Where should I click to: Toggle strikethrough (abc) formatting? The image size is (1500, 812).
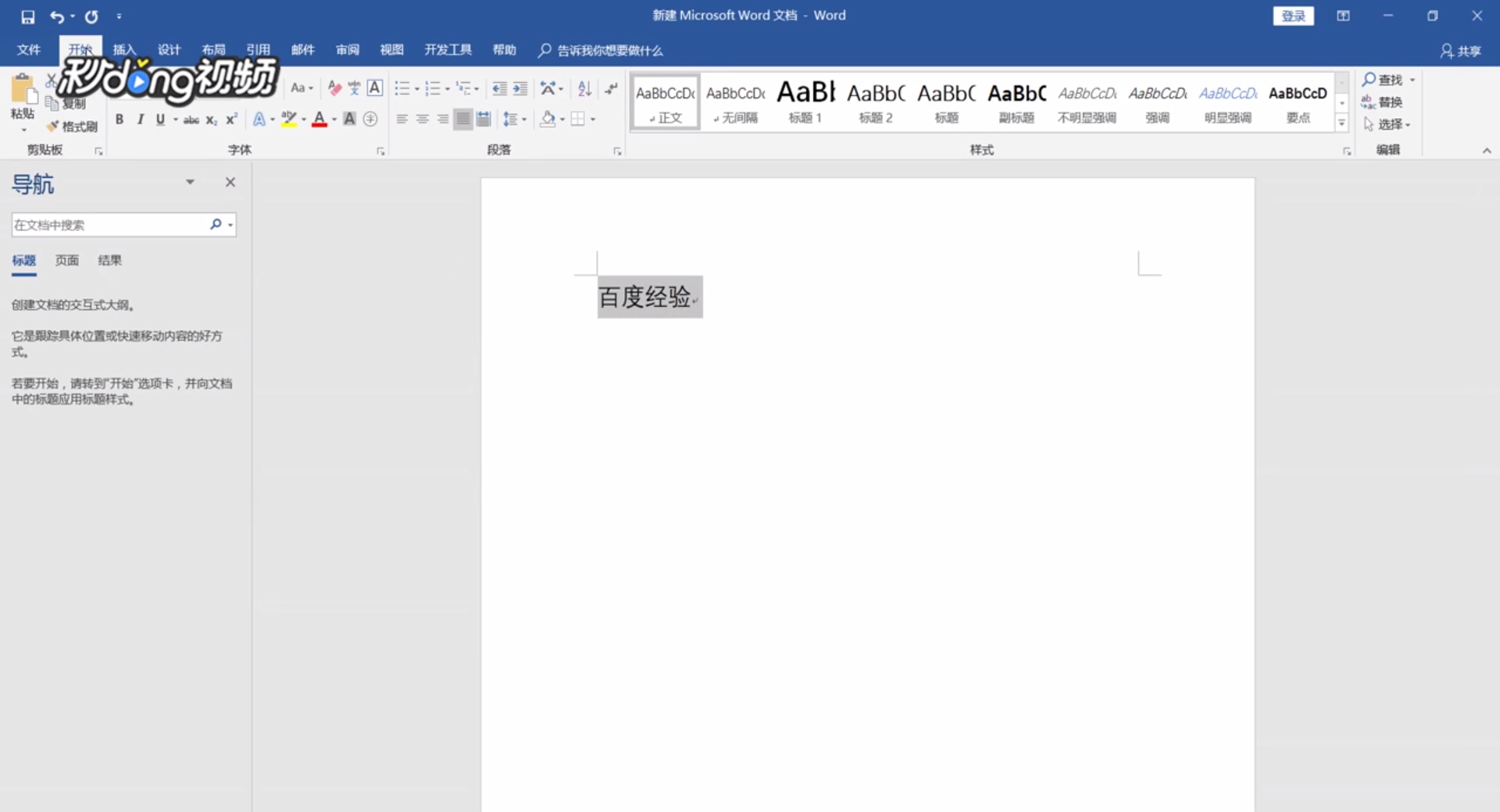191,119
